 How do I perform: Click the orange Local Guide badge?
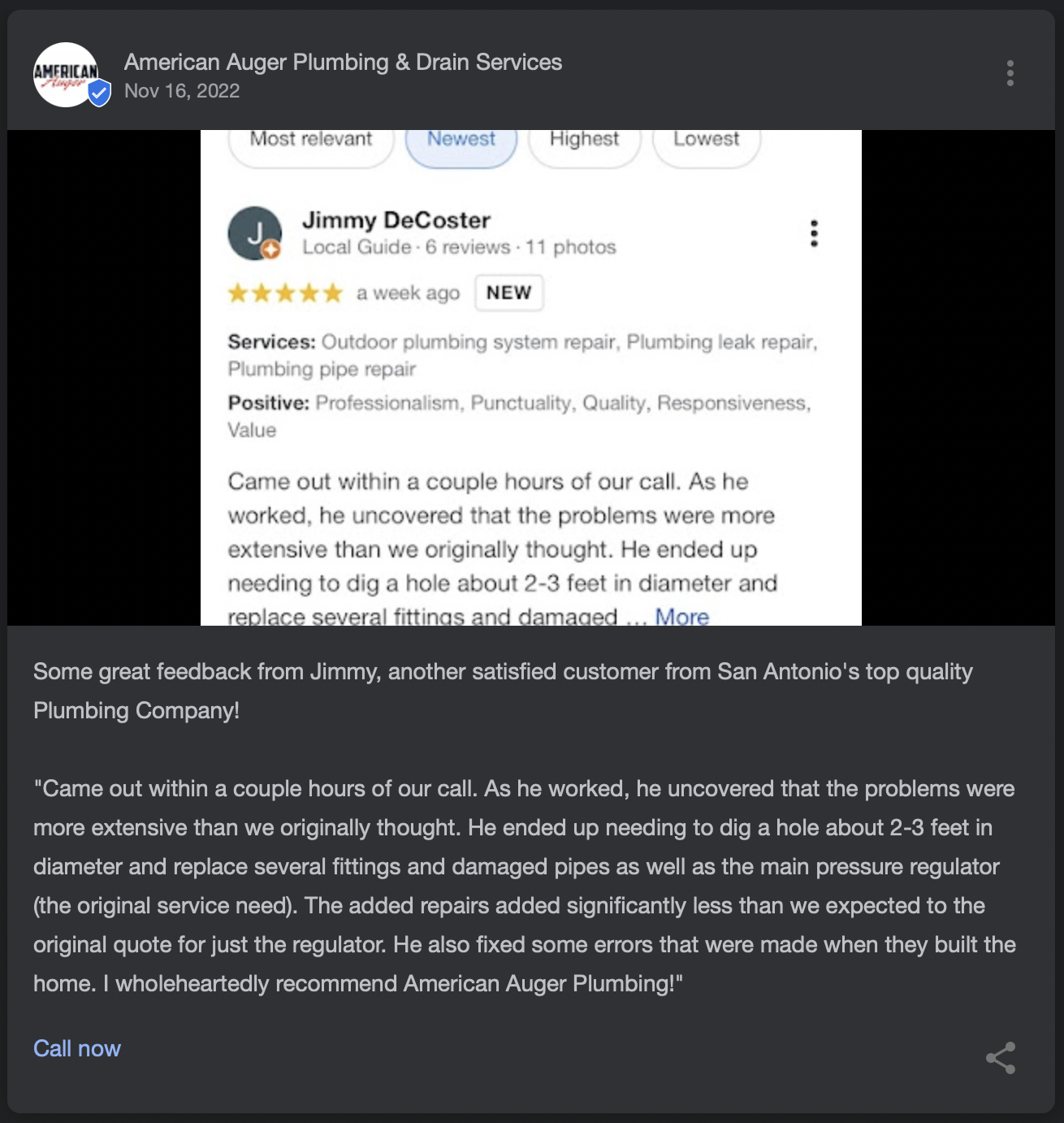click(x=271, y=250)
